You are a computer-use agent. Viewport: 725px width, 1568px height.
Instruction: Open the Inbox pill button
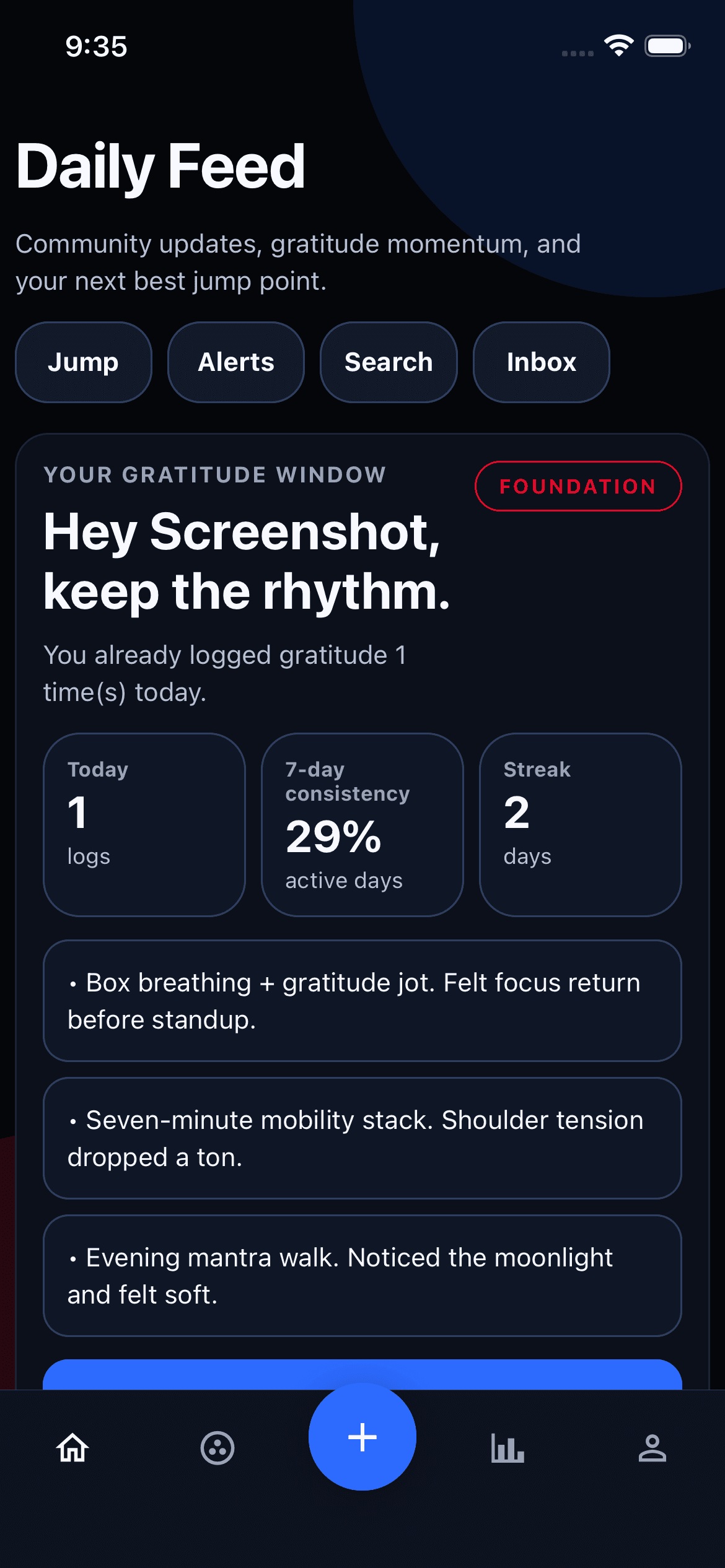541,362
